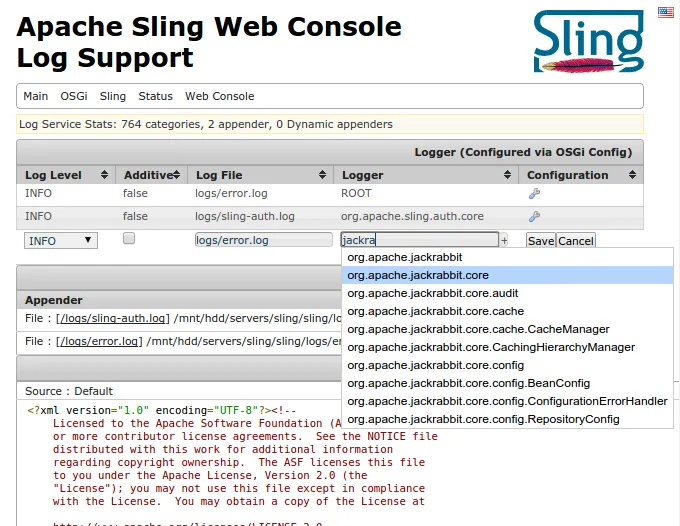Sort by the Additive column arrows
The width and height of the screenshot is (680, 526).
tap(177, 175)
